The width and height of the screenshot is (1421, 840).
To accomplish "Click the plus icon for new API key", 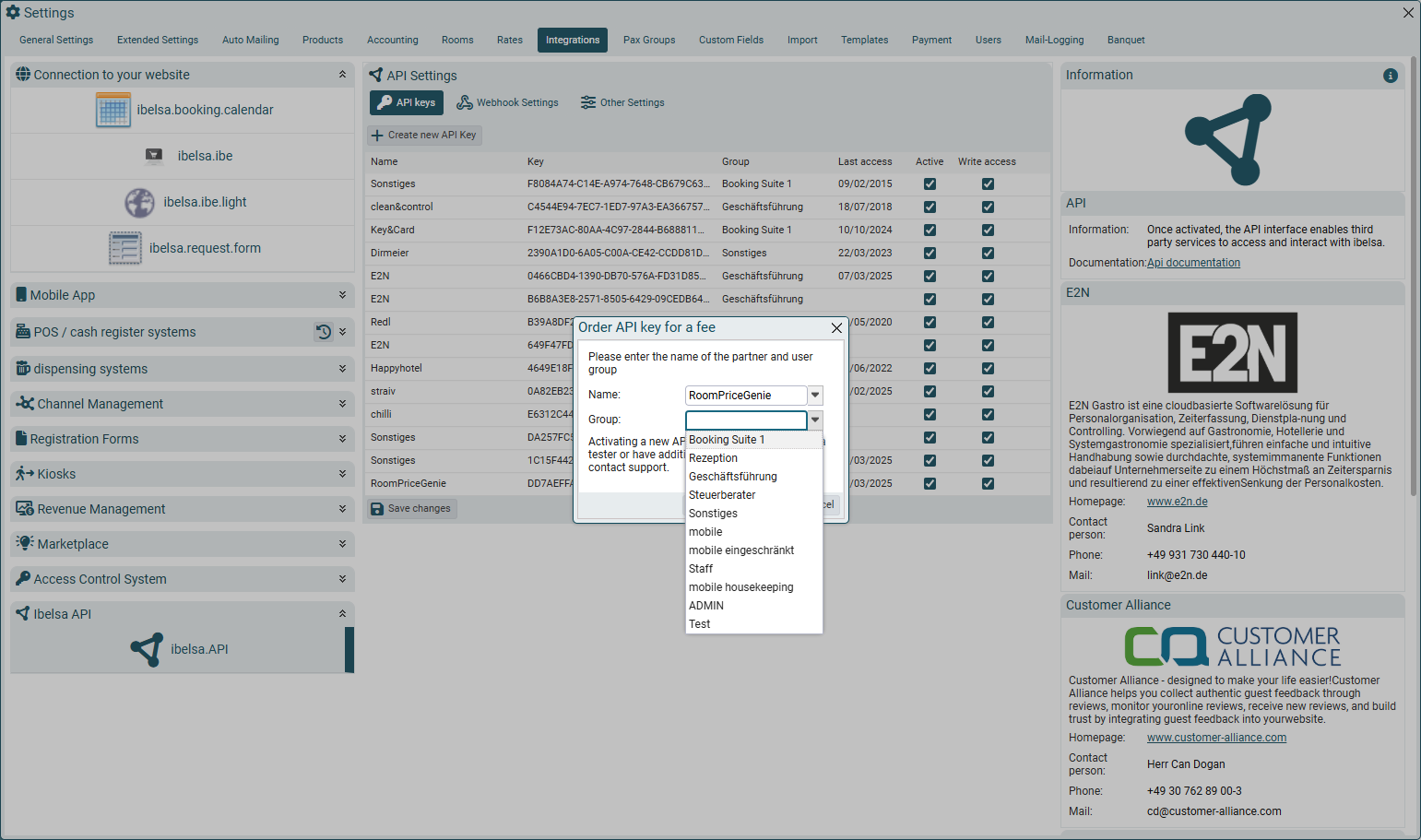I will 377,136.
